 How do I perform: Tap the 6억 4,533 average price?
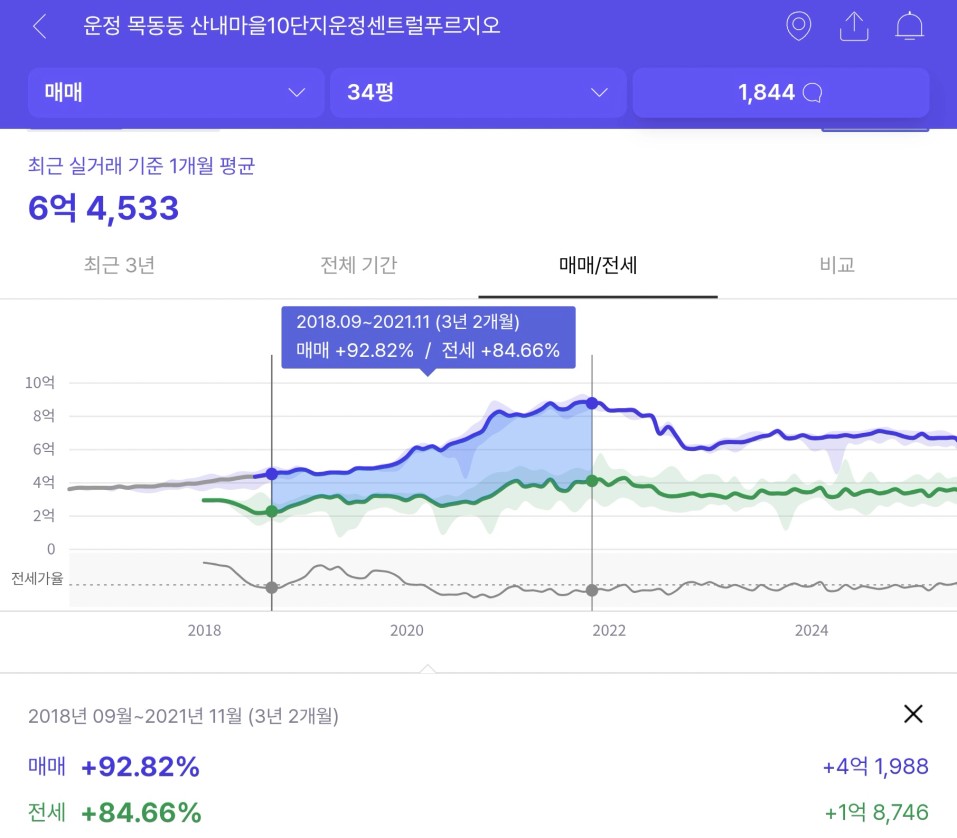(x=103, y=208)
